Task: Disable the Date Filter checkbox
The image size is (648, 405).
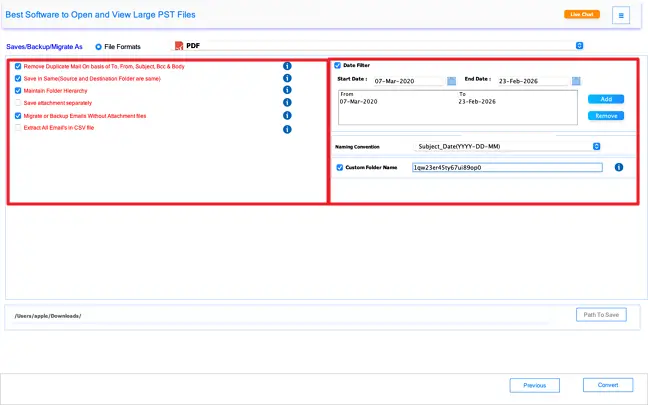Action: pos(338,66)
